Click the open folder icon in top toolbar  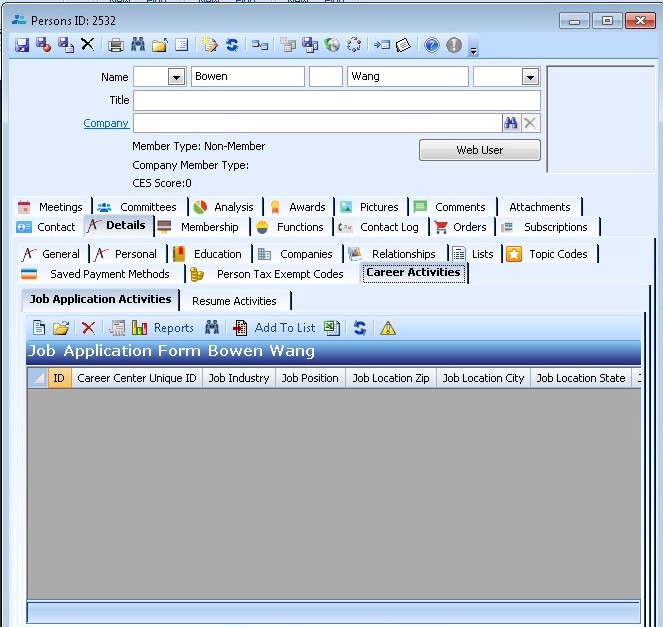click(x=160, y=45)
